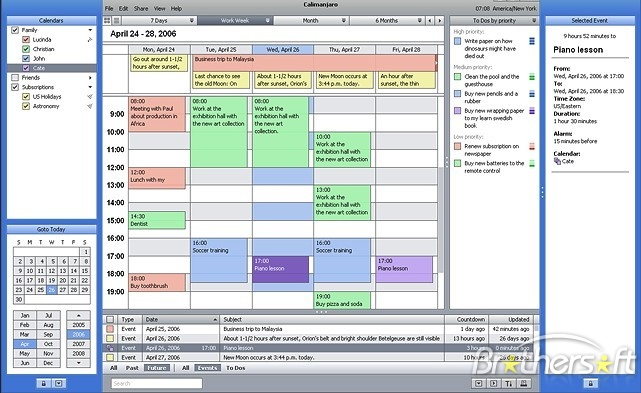Click priority icon for wrapping paper to-do
641x393 pixels.
tap(532, 110)
